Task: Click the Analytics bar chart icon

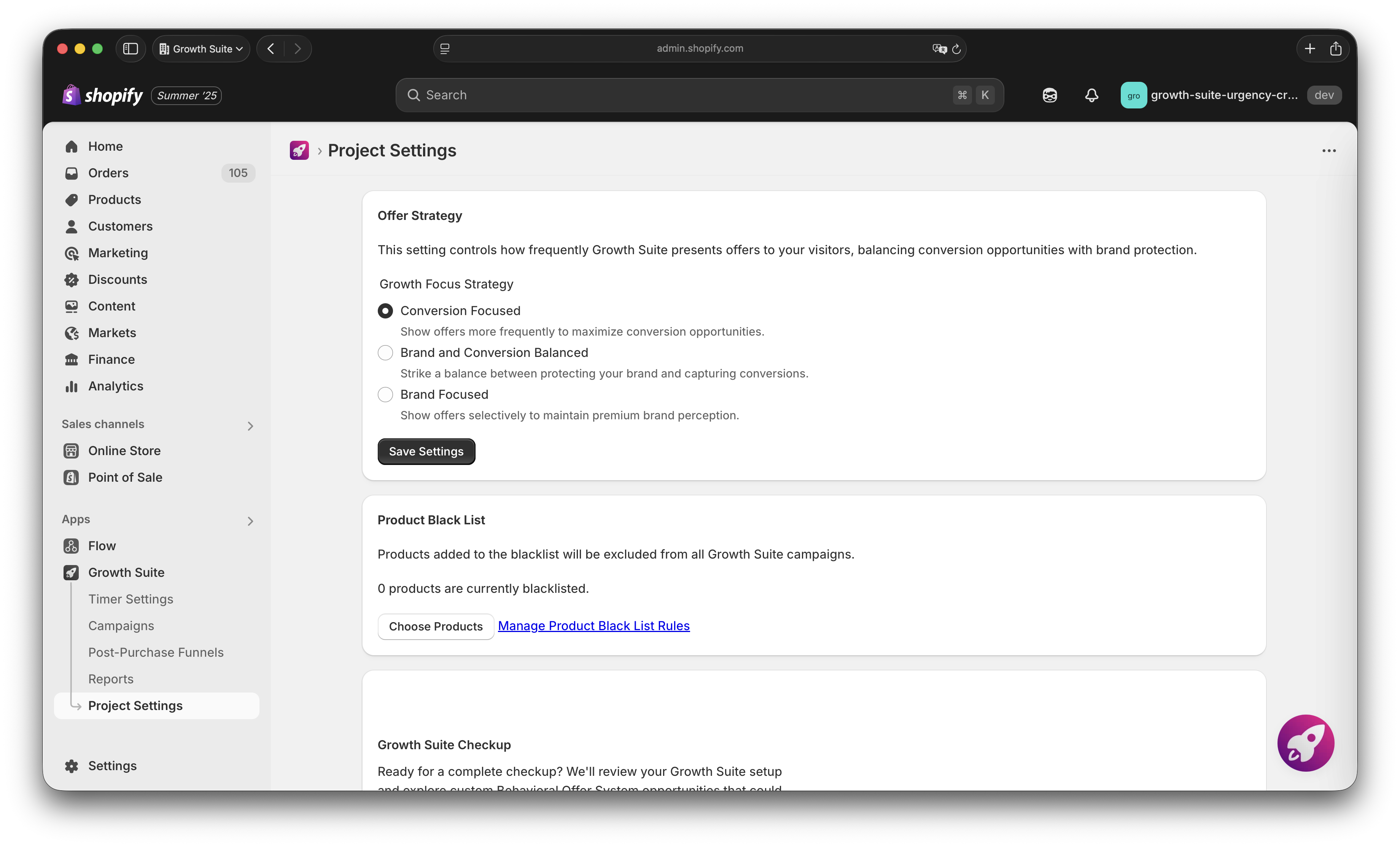Action: click(x=71, y=386)
